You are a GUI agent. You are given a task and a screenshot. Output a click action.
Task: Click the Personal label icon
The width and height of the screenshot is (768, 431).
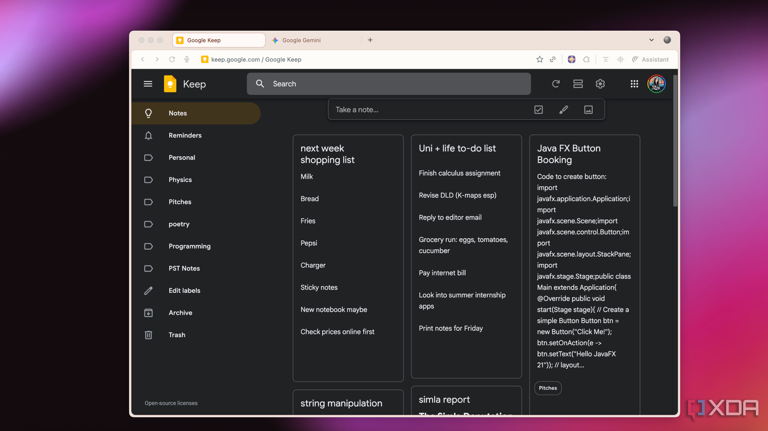tap(148, 158)
